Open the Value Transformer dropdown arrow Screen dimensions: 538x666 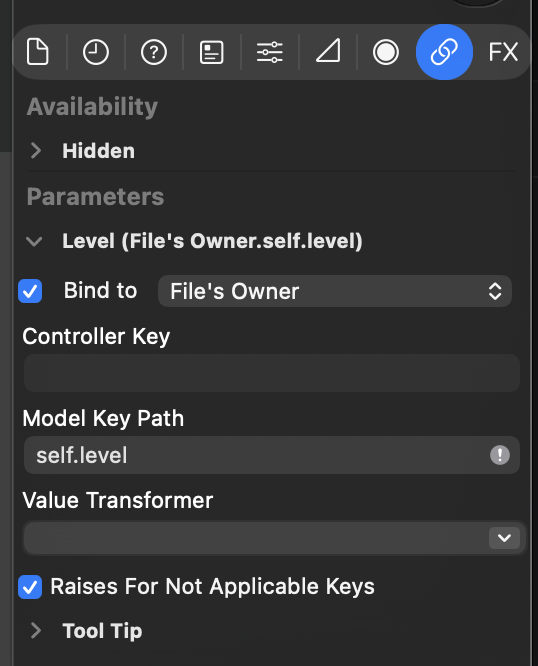(x=504, y=538)
